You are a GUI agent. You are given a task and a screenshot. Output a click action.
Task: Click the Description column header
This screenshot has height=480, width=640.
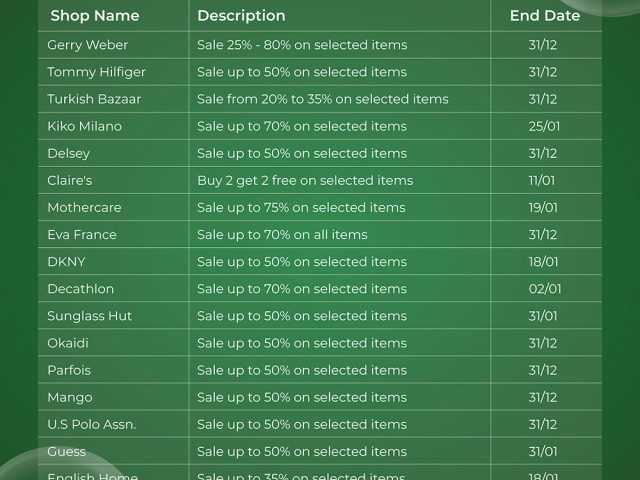pos(241,16)
